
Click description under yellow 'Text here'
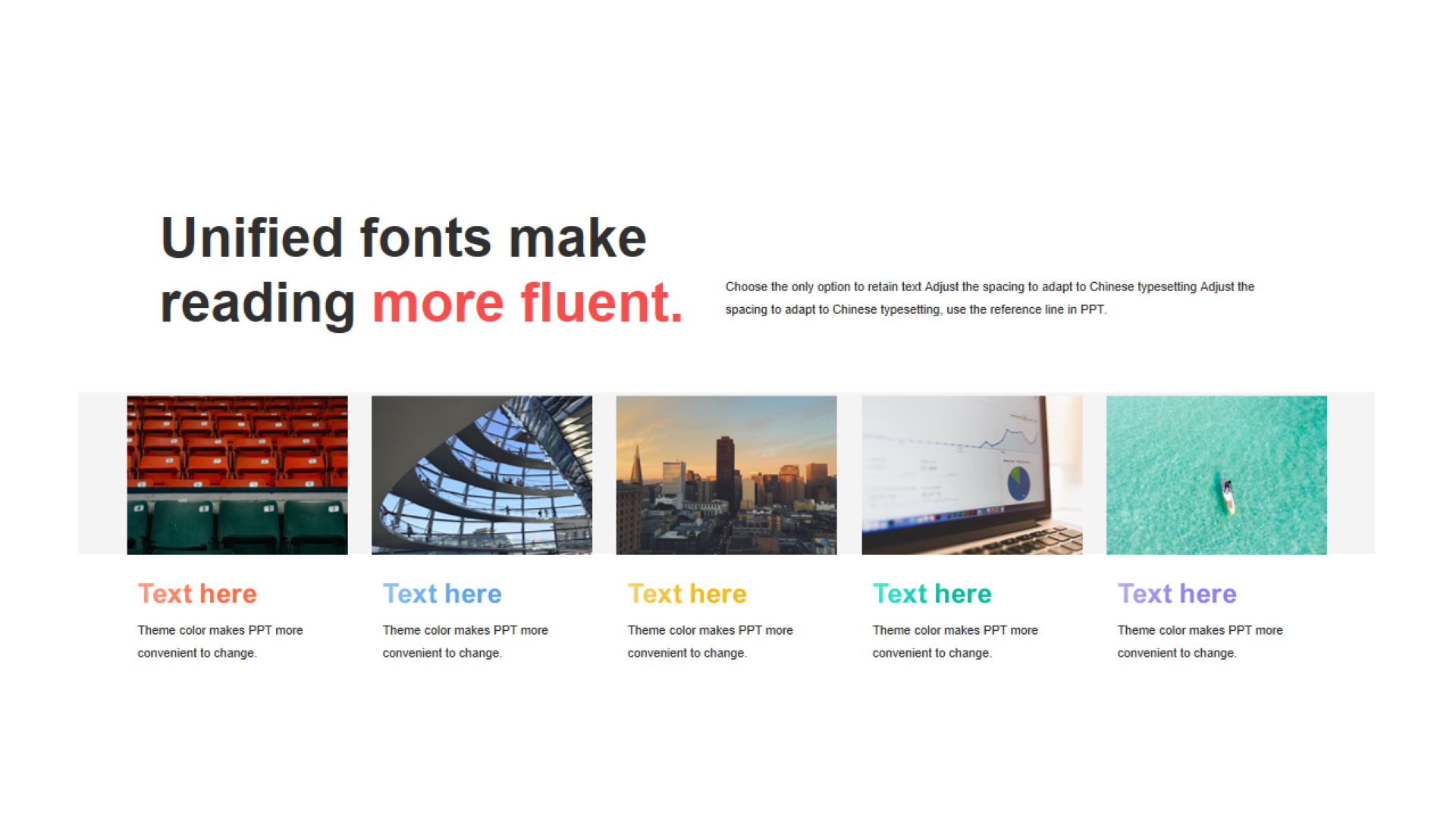pos(710,642)
